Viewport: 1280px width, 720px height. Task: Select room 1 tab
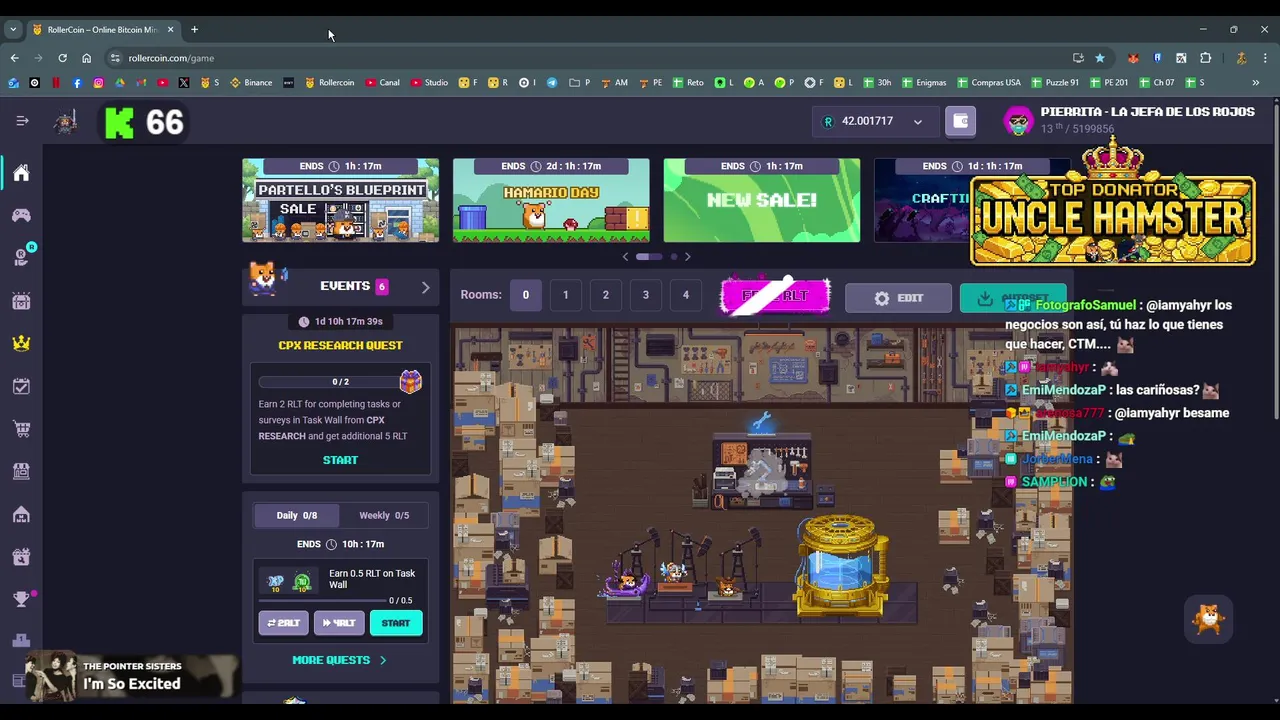point(565,295)
